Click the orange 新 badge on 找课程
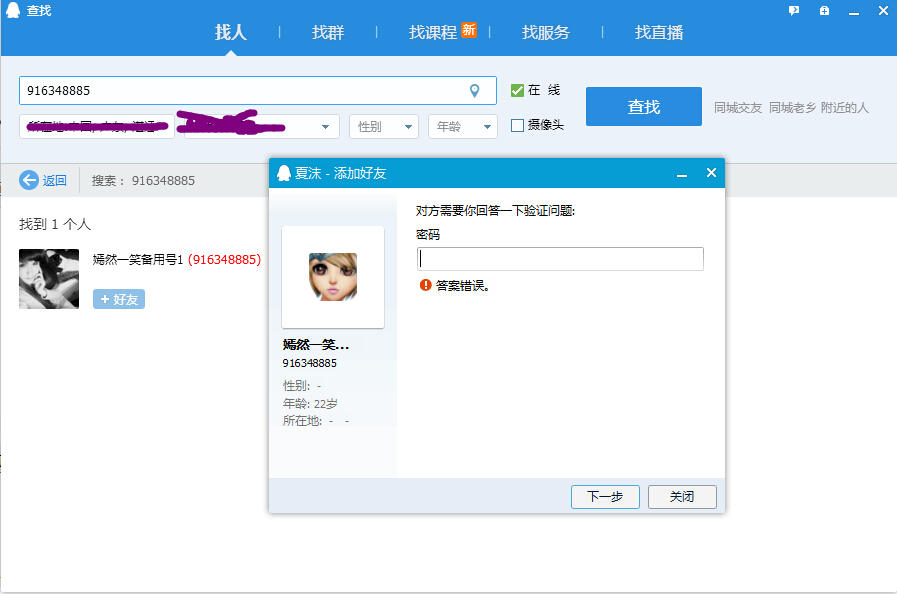 point(469,30)
